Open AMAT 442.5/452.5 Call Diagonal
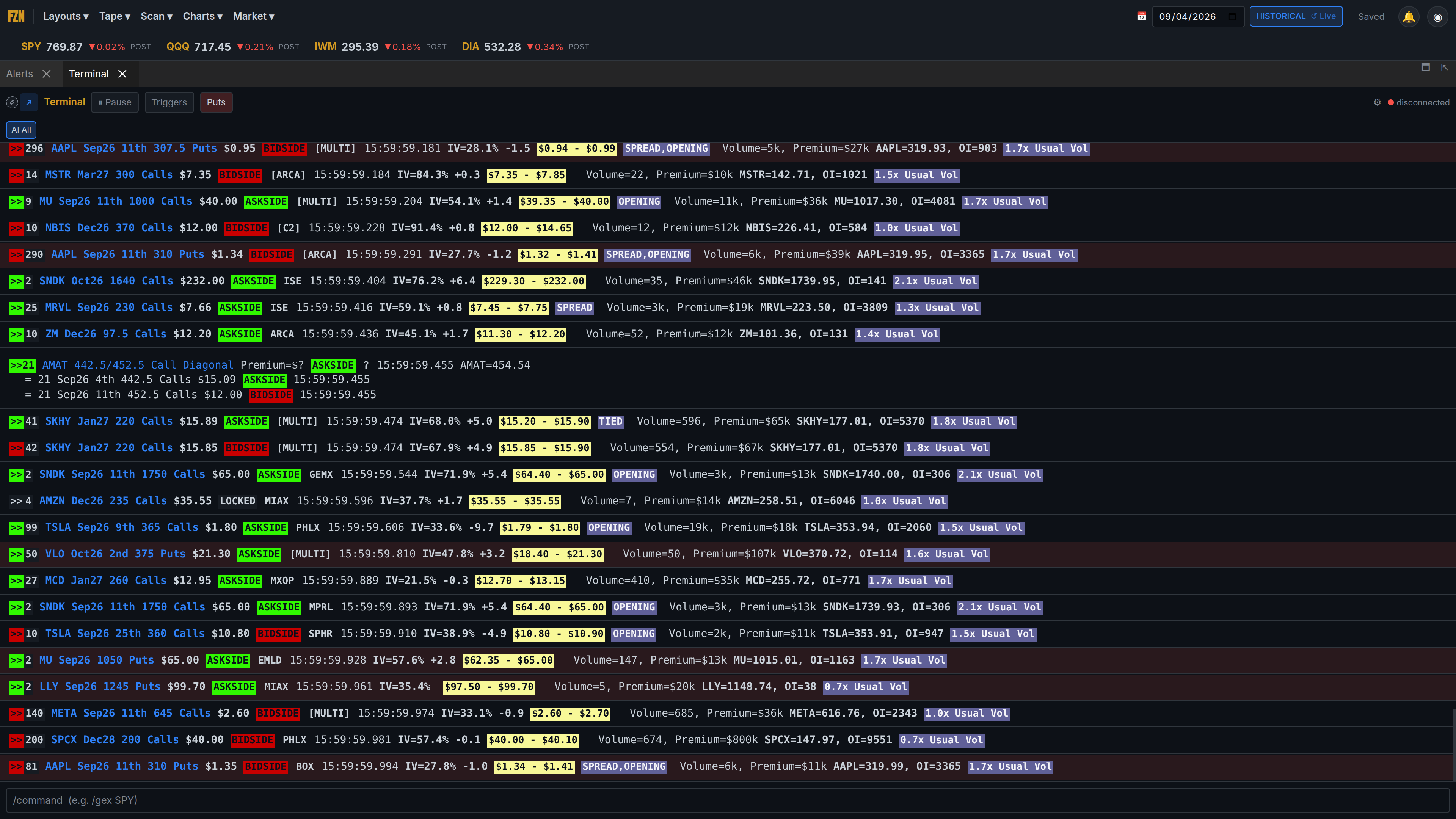 pos(138,365)
